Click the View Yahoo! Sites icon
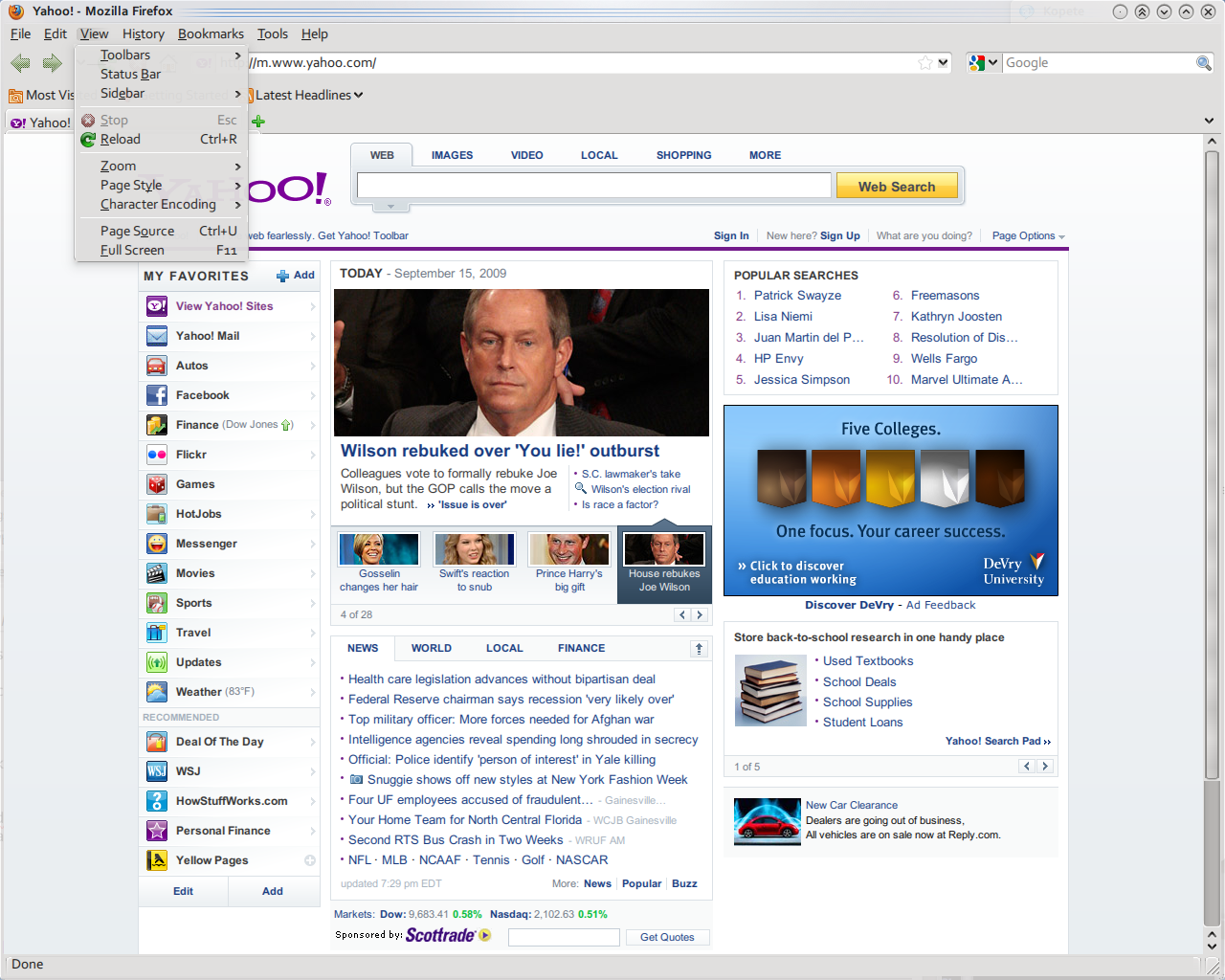Image resolution: width=1225 pixels, height=980 pixels. pyautogui.click(x=157, y=306)
